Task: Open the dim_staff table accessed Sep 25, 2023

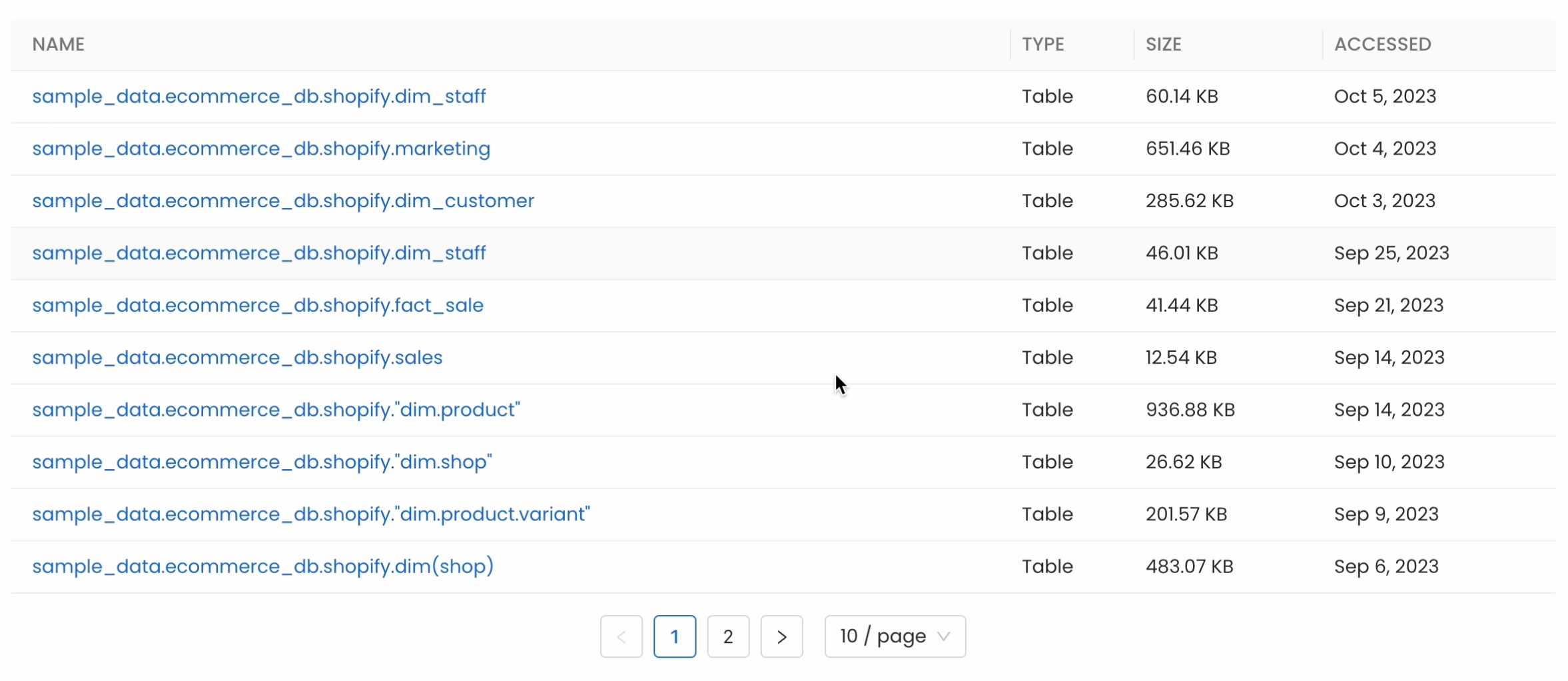Action: pos(258,253)
